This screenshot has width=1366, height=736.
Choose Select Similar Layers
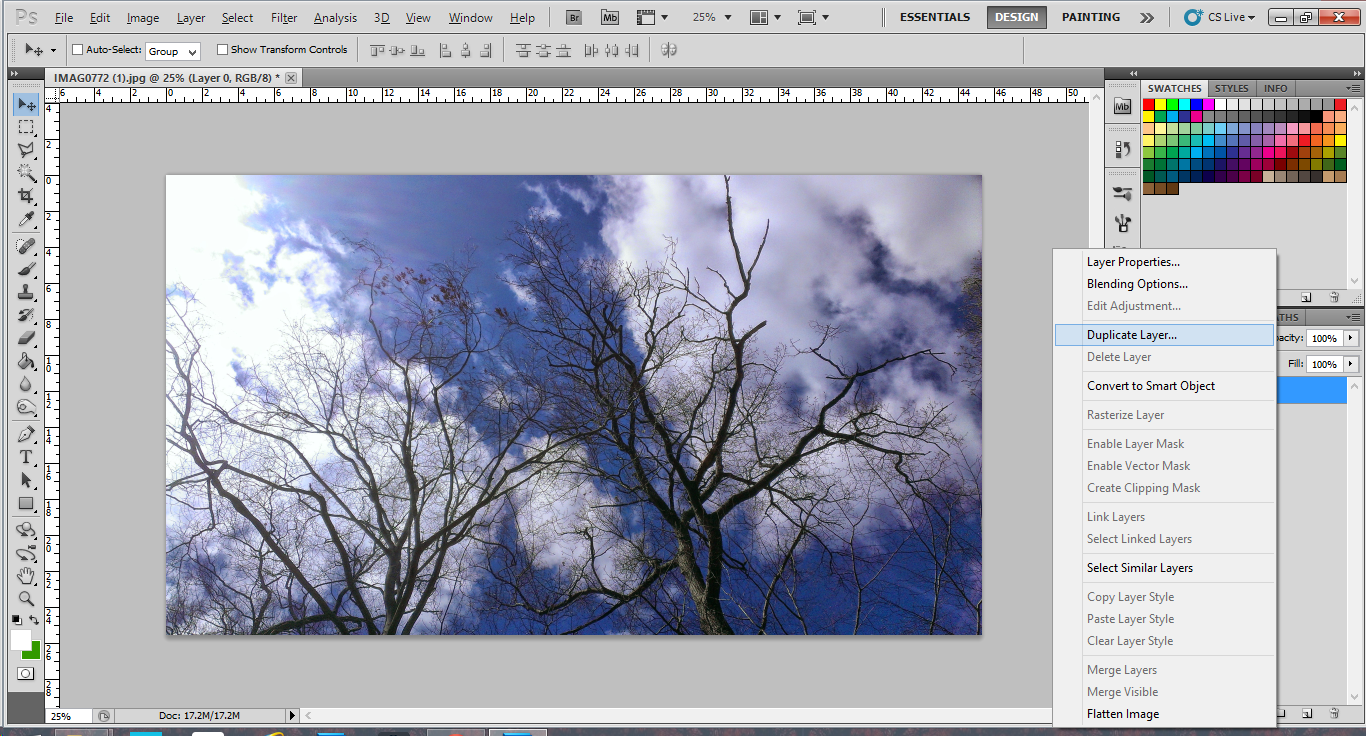(1164, 568)
